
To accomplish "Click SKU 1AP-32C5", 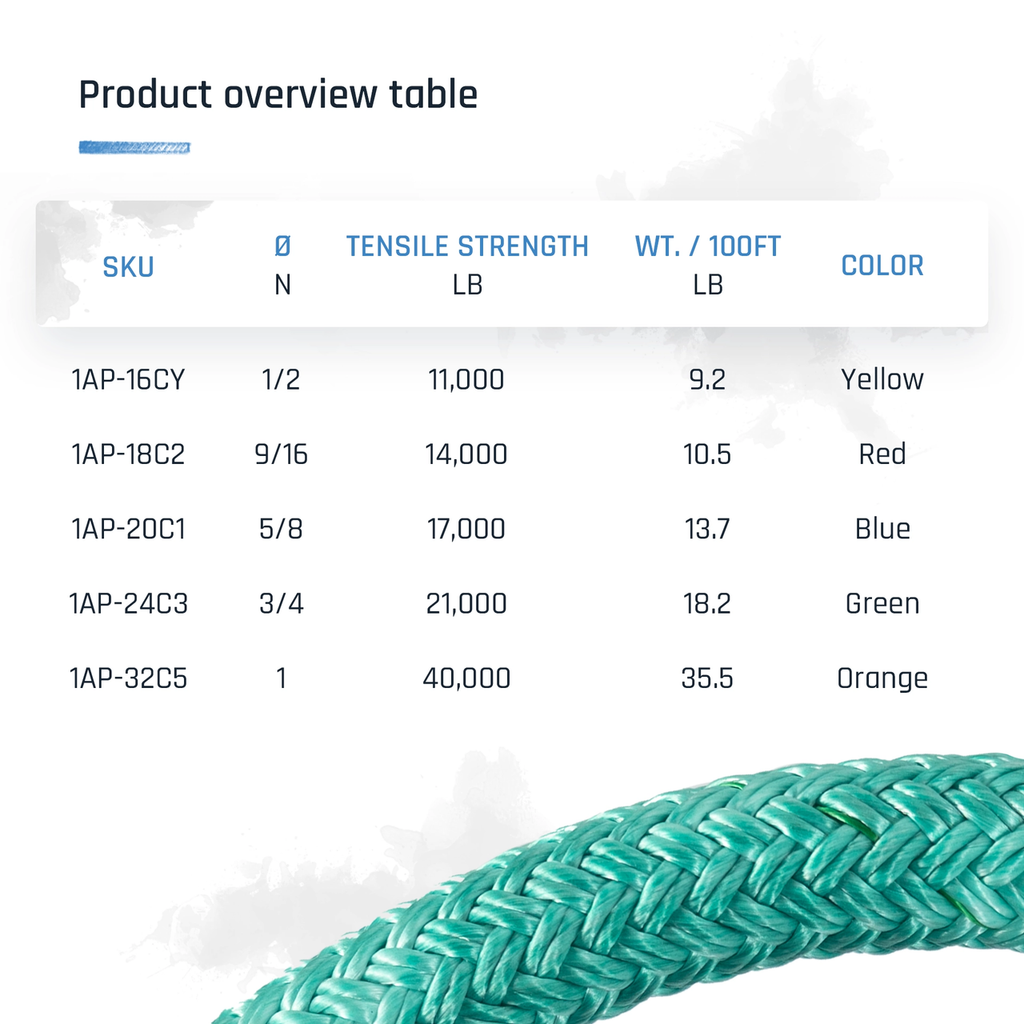I will (x=128, y=679).
